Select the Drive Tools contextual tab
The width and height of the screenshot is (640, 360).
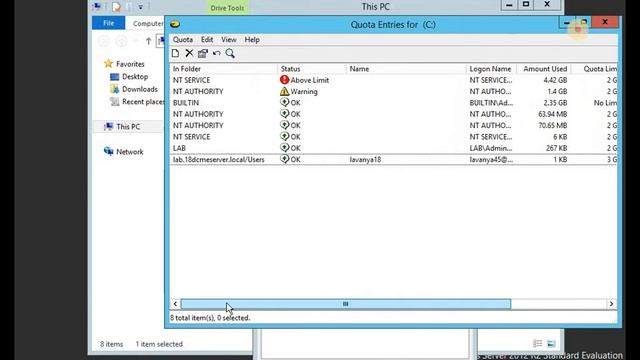click(x=227, y=8)
